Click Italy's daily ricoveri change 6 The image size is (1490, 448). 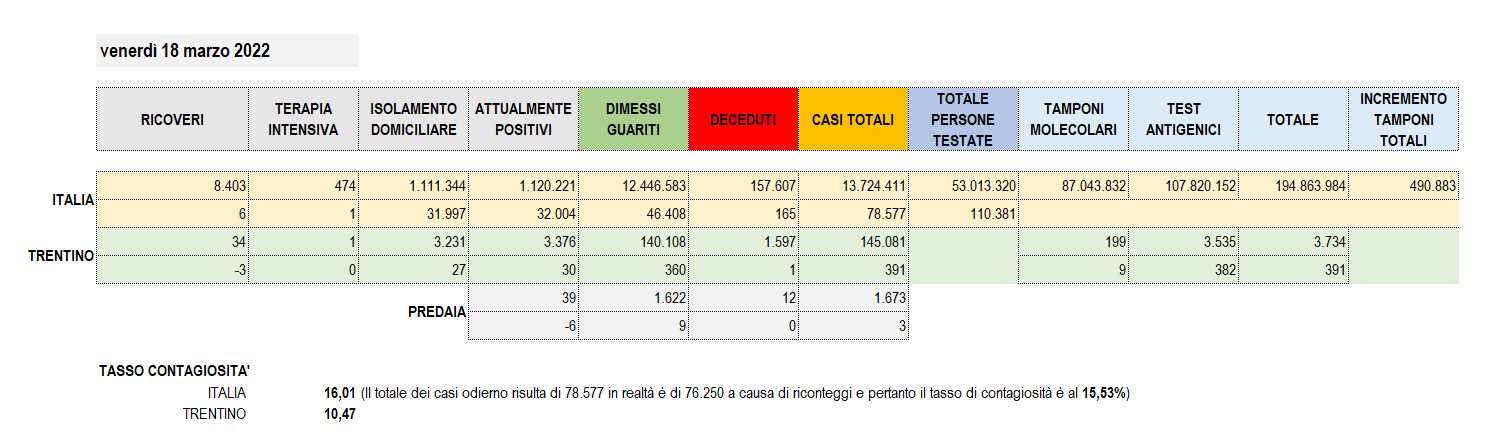(x=172, y=214)
